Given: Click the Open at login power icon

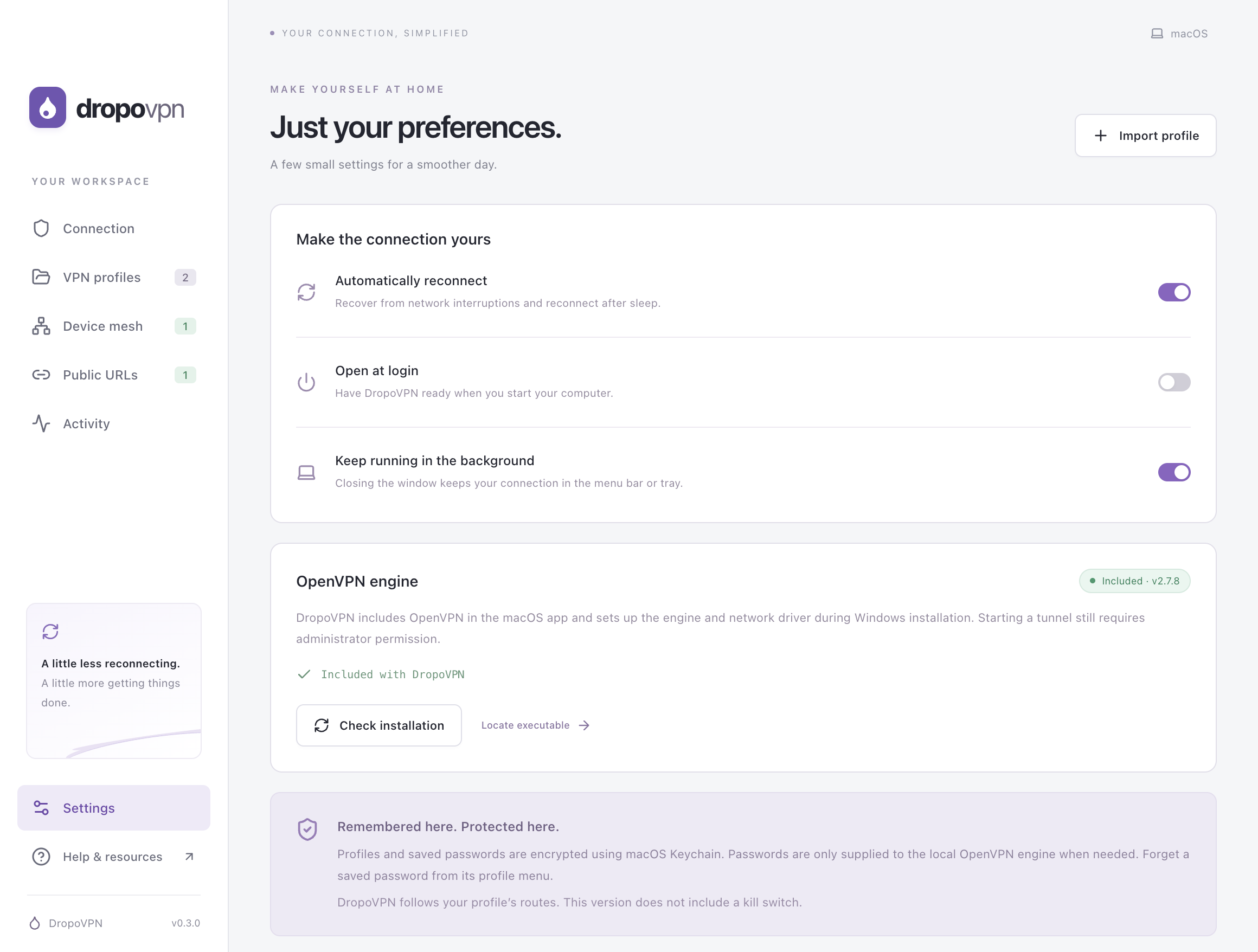Looking at the screenshot, I should [x=306, y=382].
